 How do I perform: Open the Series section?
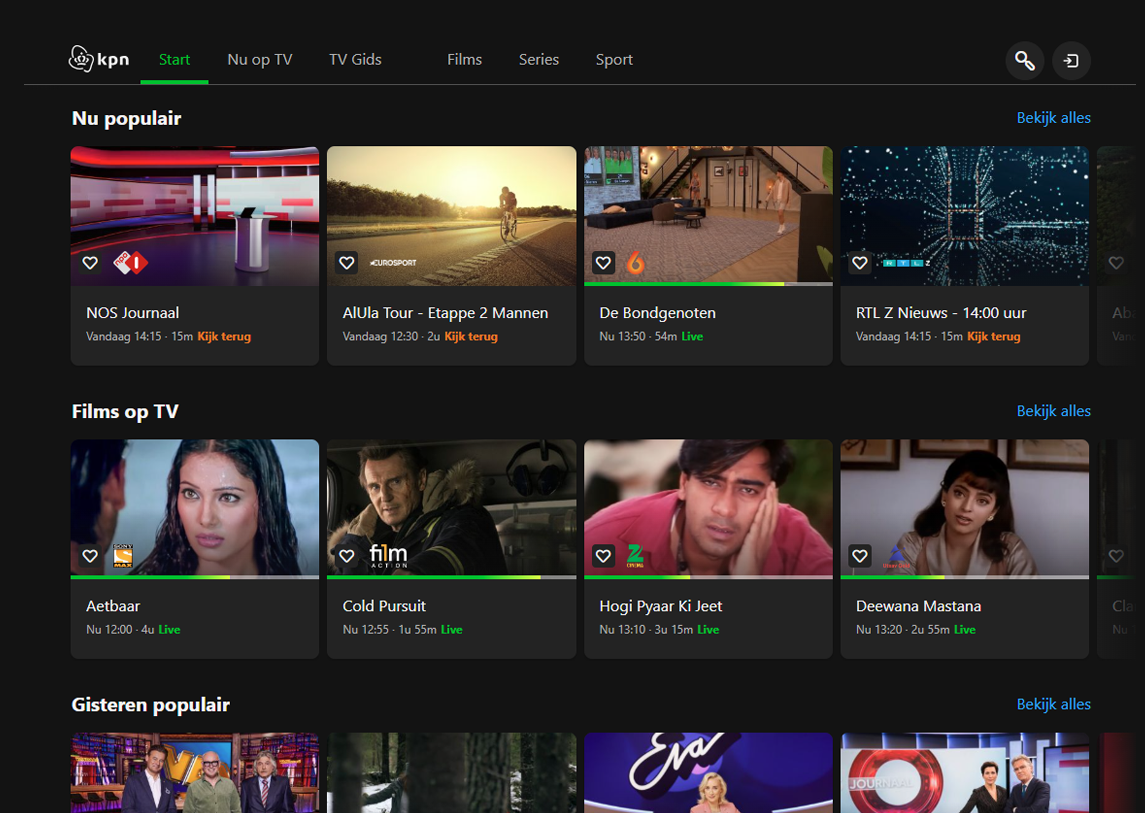(x=539, y=59)
